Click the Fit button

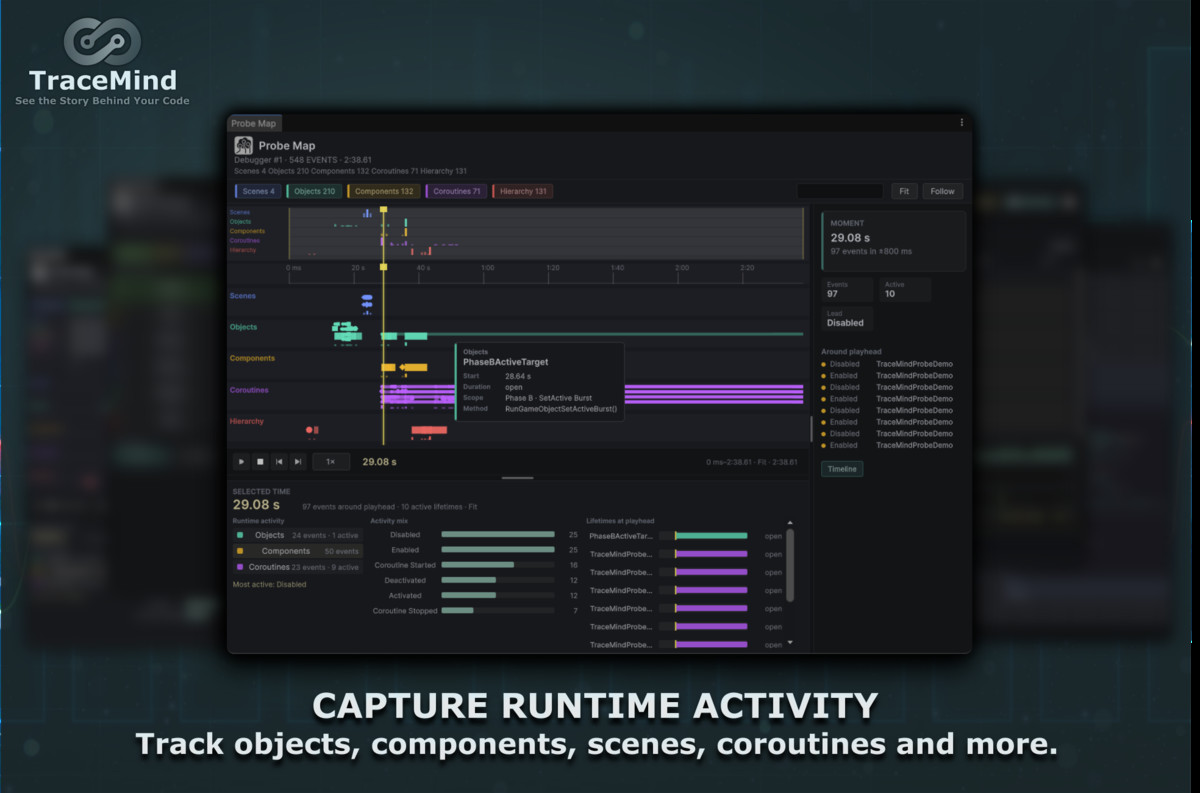tap(904, 191)
